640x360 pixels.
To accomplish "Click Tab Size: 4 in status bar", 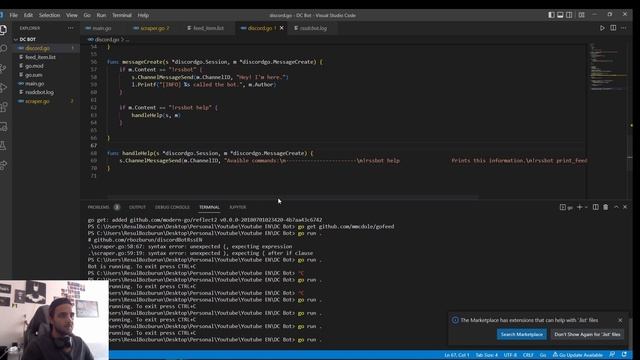I will 486,355.
